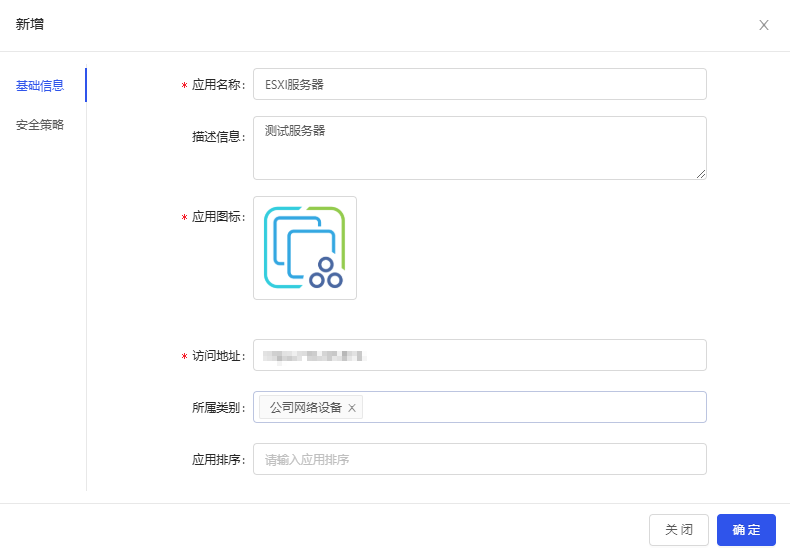
Task: Click the 应用名称 label
Action: click(219, 85)
